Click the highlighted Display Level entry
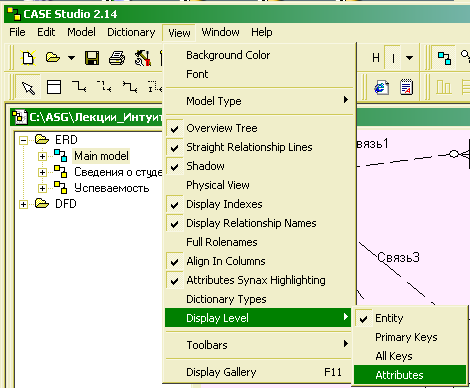 [x=259, y=318]
